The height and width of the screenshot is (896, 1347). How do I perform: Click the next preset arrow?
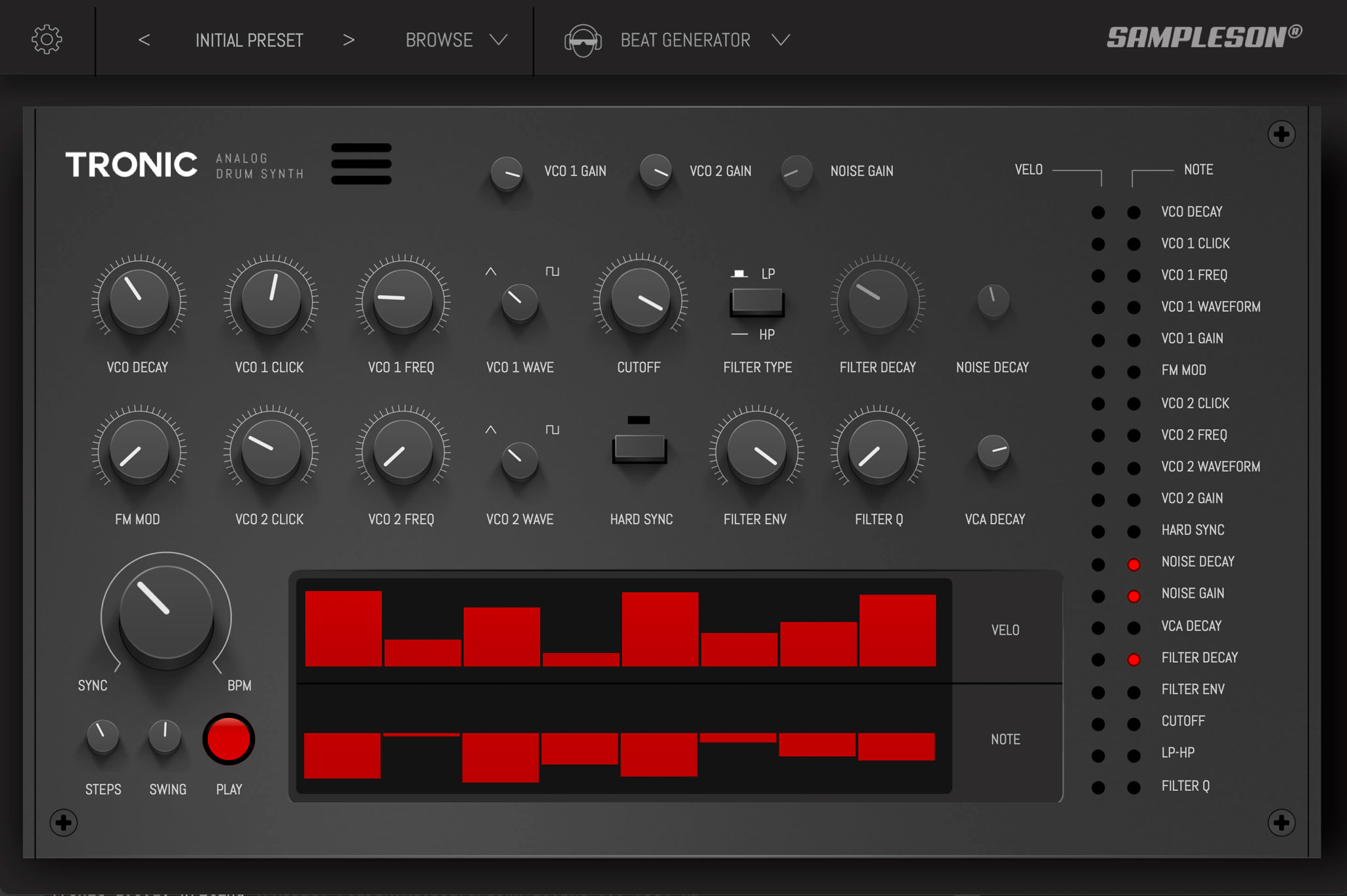(x=349, y=40)
